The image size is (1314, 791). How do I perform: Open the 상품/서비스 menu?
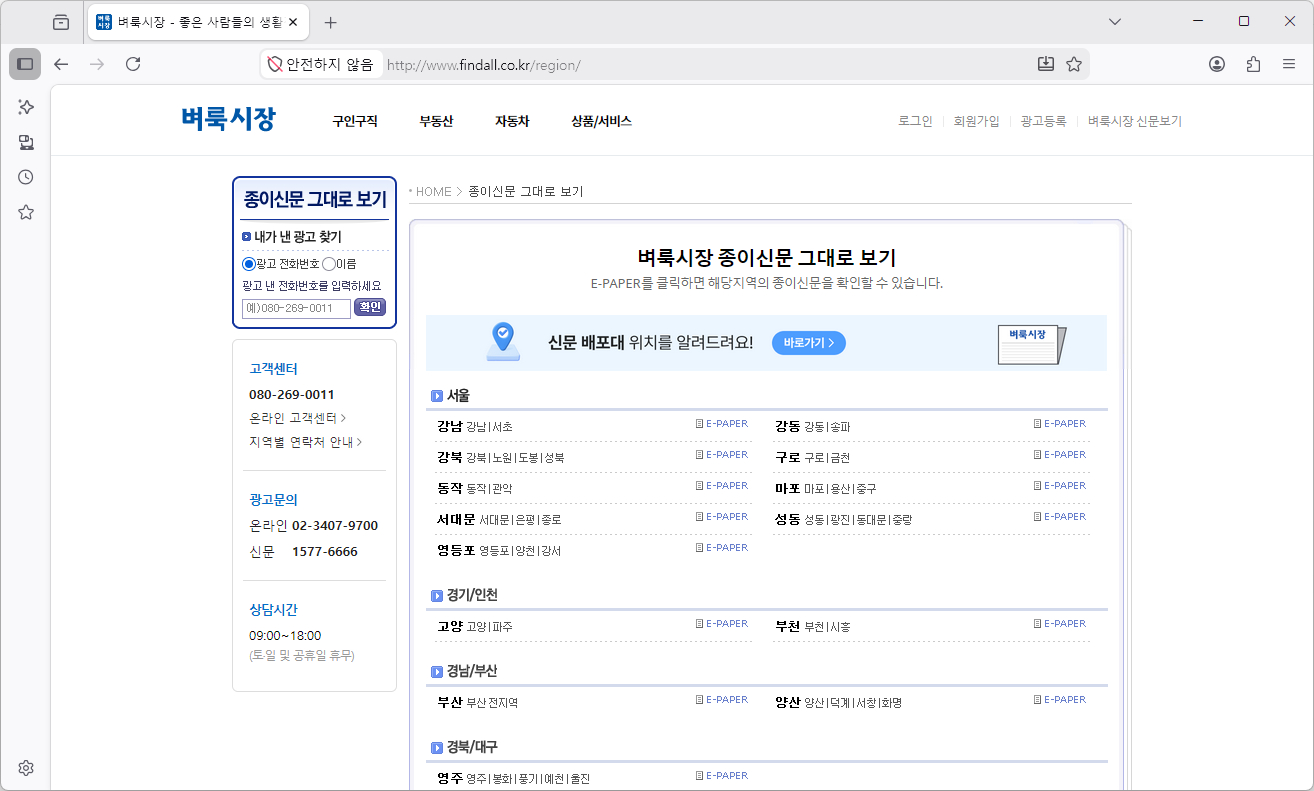point(601,121)
